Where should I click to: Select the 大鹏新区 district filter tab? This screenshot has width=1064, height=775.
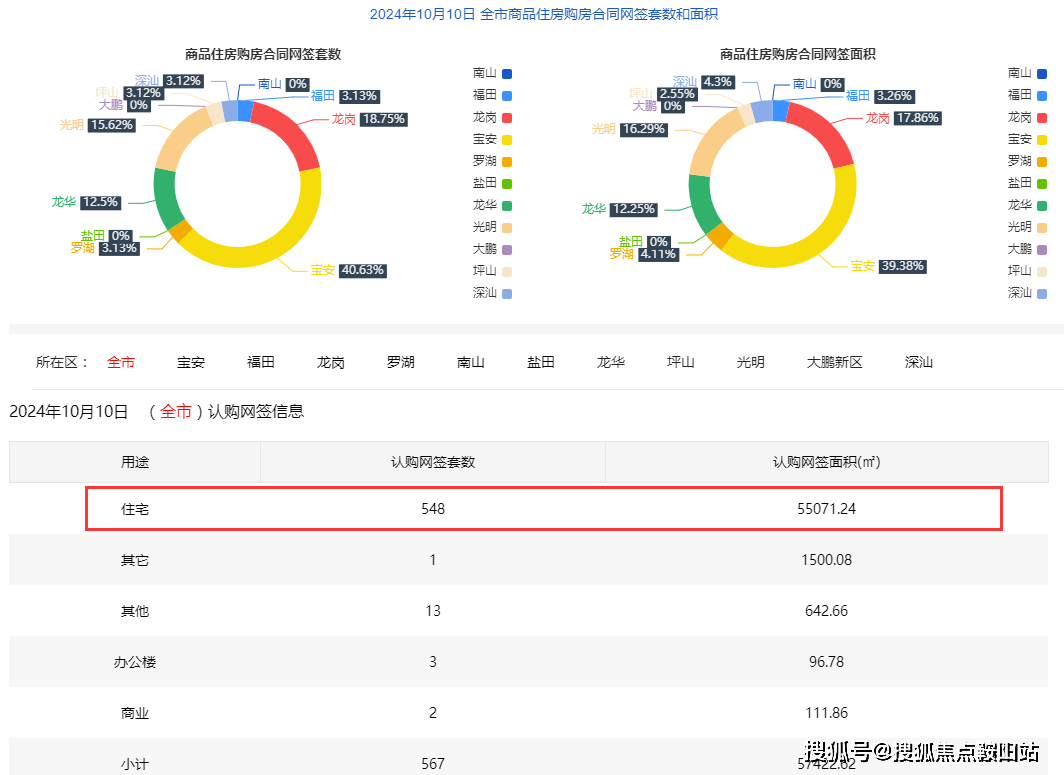point(835,362)
